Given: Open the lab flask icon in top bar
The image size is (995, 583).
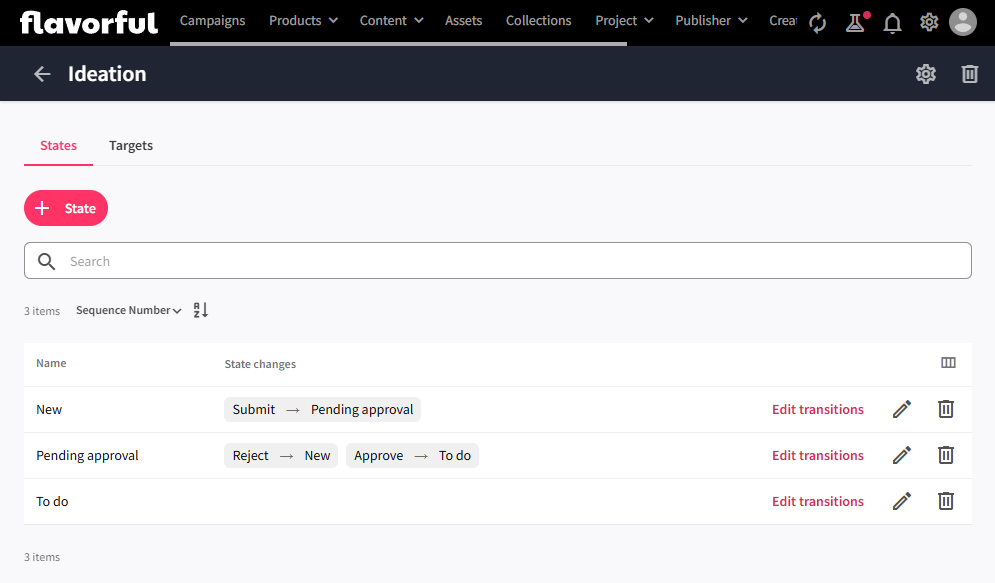Looking at the screenshot, I should tap(855, 22).
